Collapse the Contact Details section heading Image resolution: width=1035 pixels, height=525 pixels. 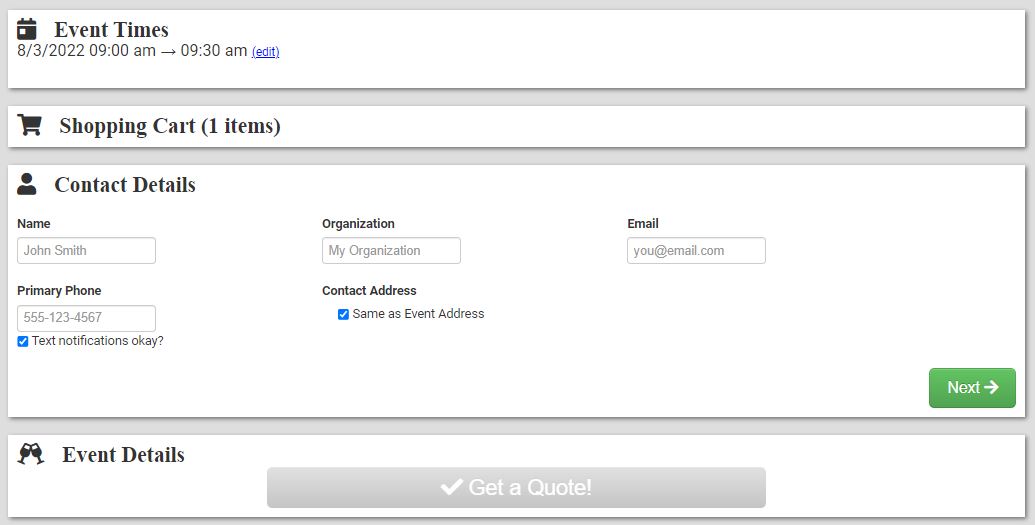tap(124, 185)
